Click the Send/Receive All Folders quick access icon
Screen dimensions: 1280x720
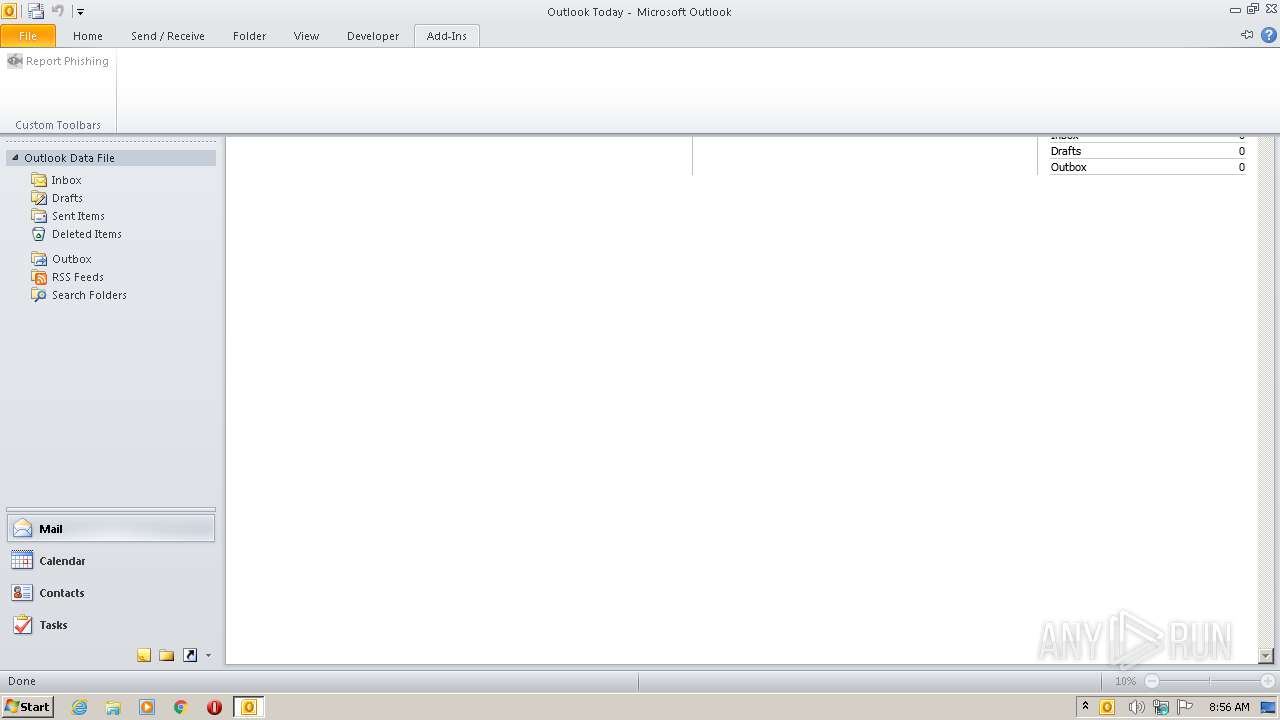coord(36,12)
